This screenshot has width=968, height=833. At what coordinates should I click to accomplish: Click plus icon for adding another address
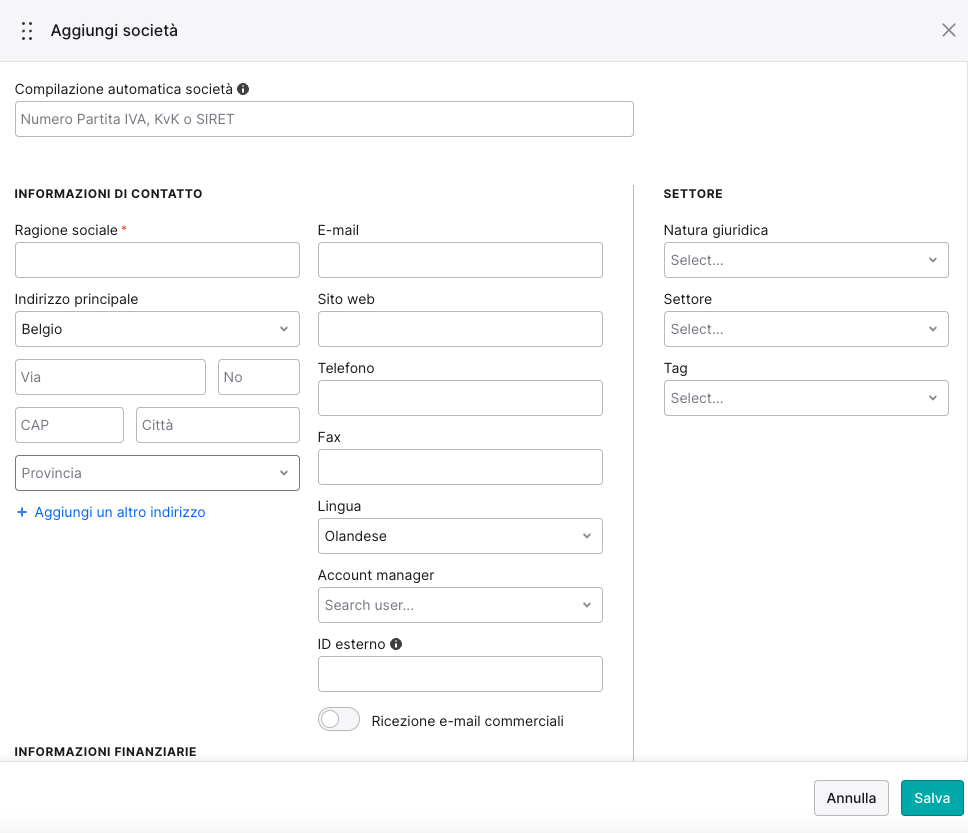coord(22,512)
